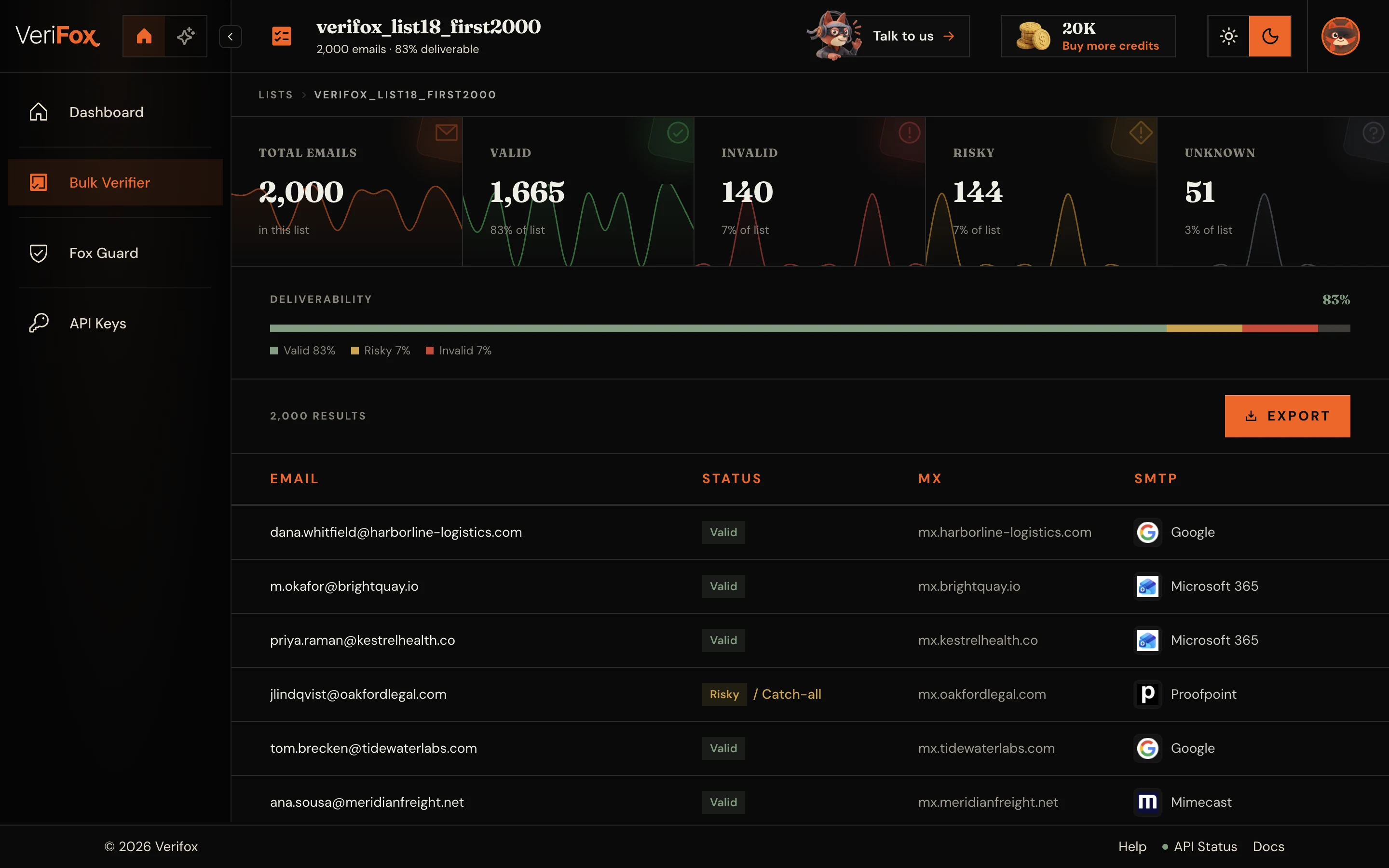1389x868 pixels.
Task: Collapse the sidebar with chevron button
Action: click(x=230, y=37)
